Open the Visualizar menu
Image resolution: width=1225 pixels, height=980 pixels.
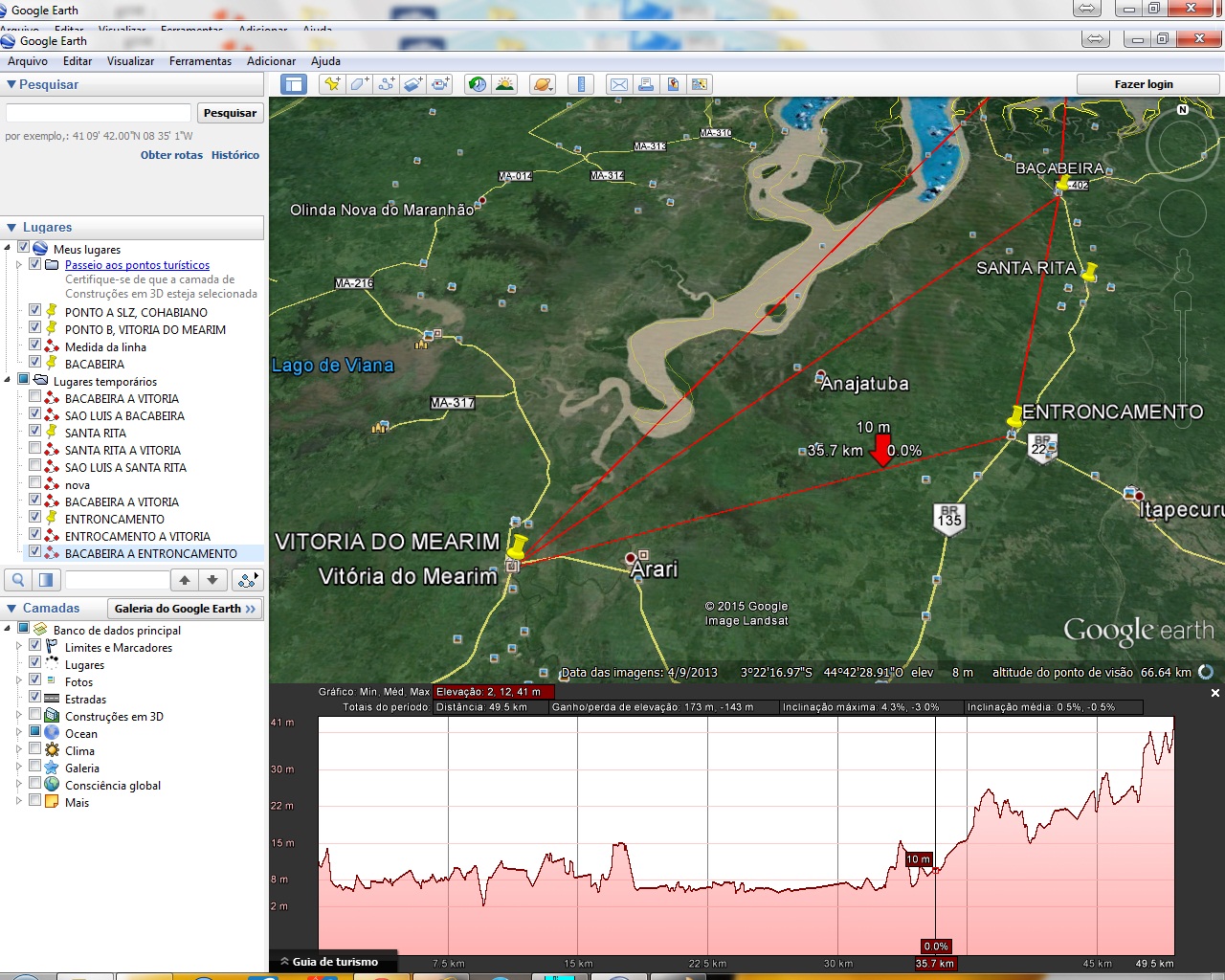pyautogui.click(x=130, y=61)
